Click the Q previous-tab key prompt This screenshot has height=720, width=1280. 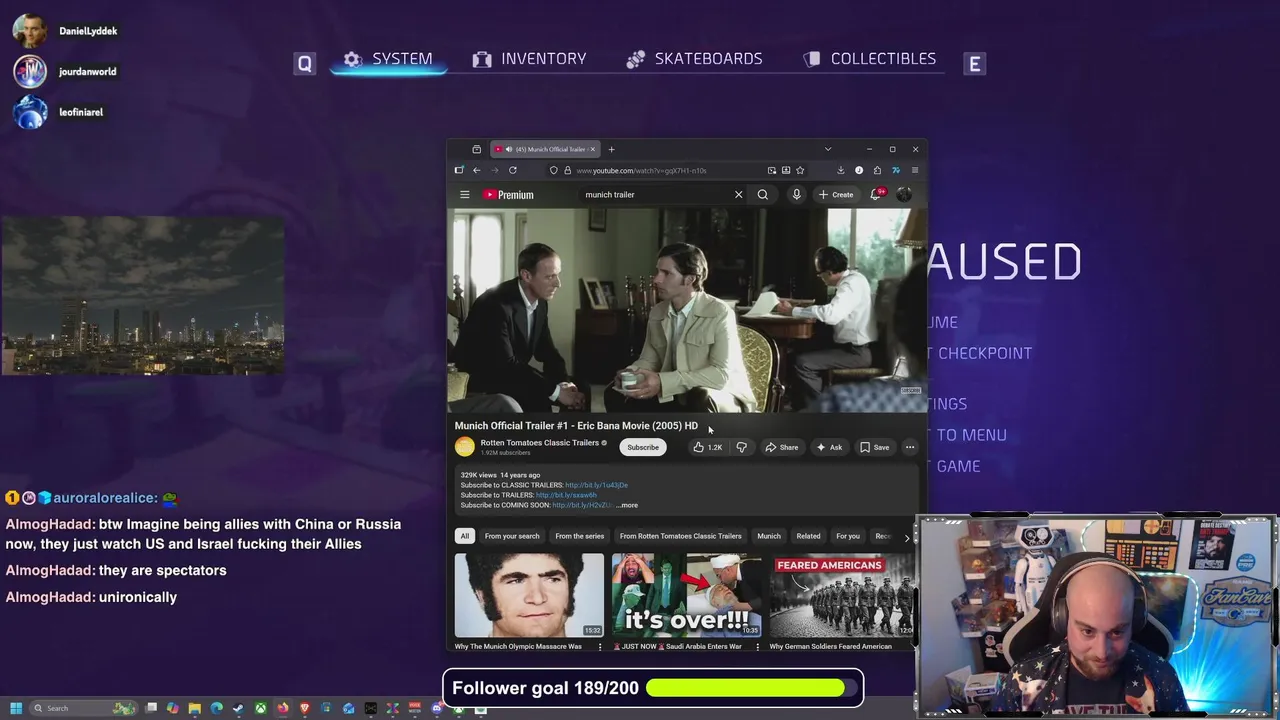(x=305, y=64)
